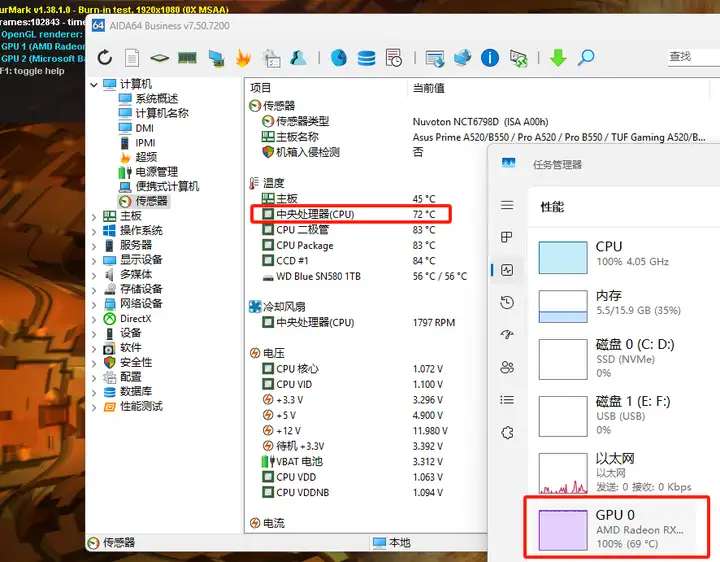Open Task Manager services icon

point(507,433)
